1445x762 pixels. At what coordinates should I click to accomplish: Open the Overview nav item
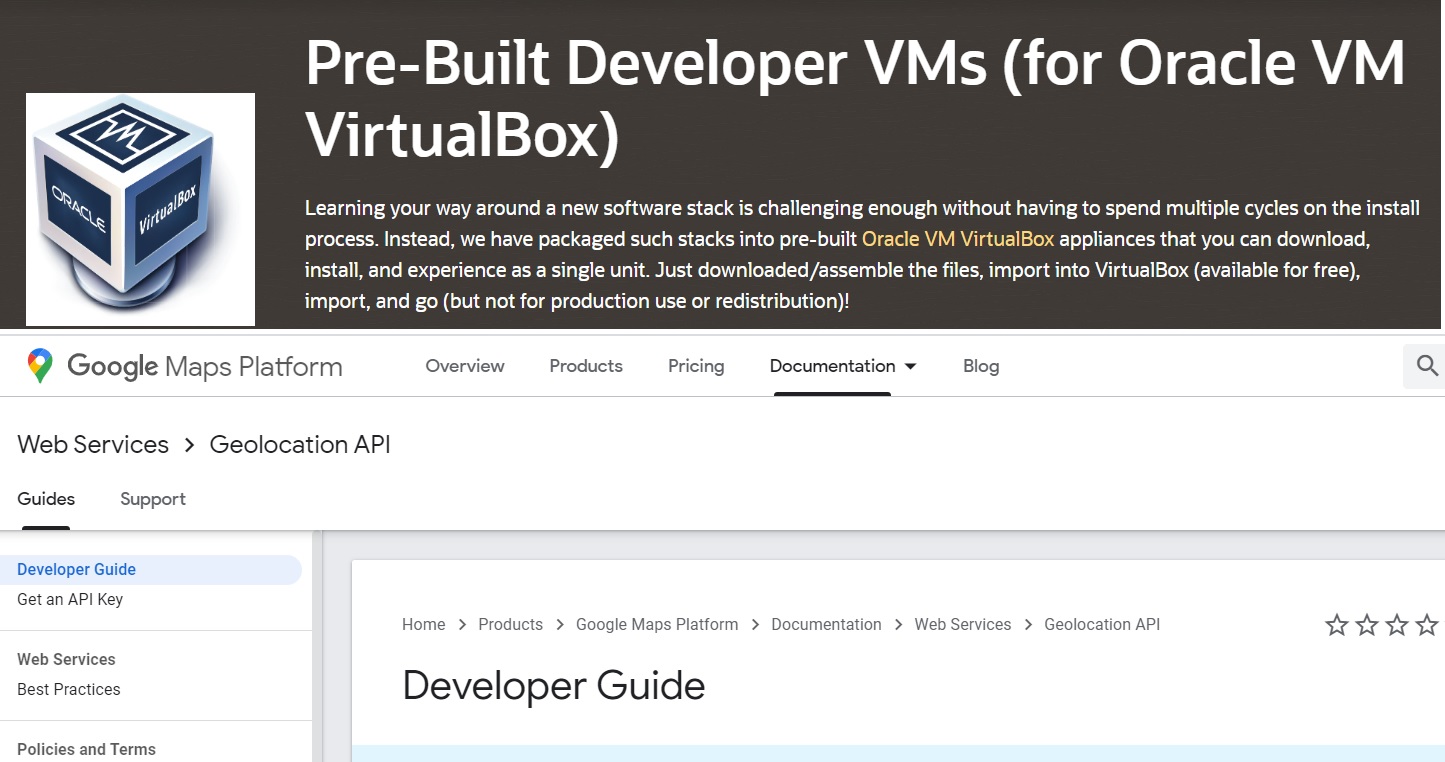coord(465,366)
